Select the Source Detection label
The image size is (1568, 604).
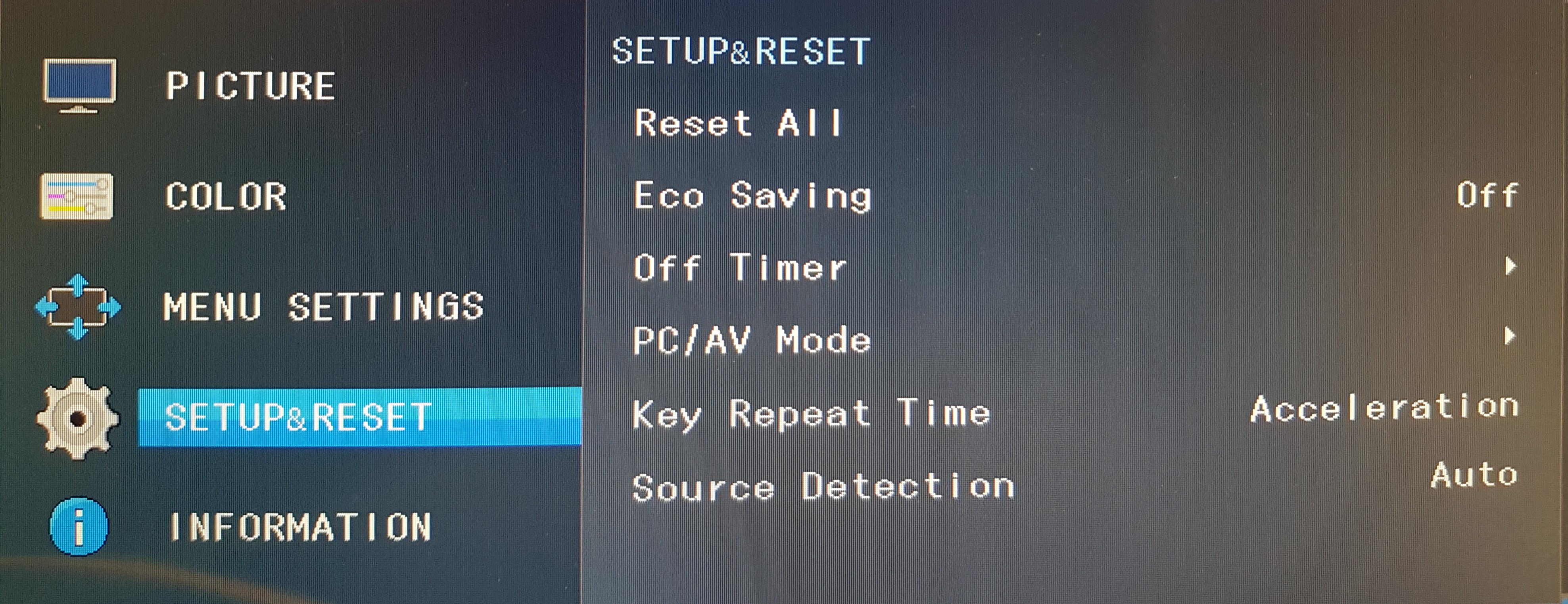tap(823, 487)
